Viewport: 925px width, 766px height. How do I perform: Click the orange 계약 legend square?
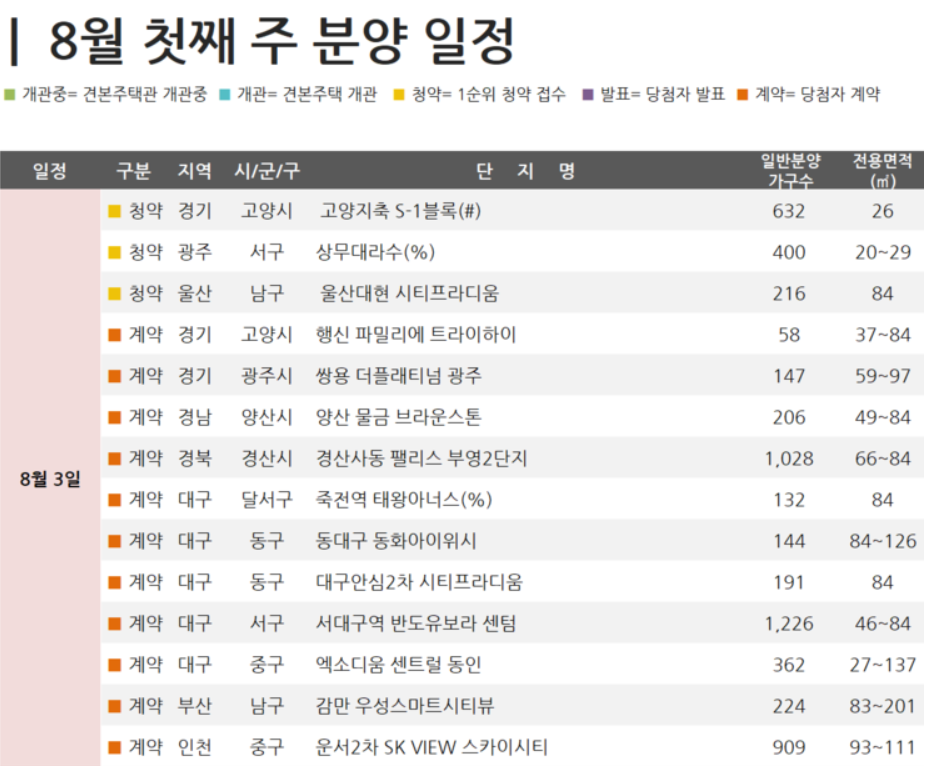743,94
